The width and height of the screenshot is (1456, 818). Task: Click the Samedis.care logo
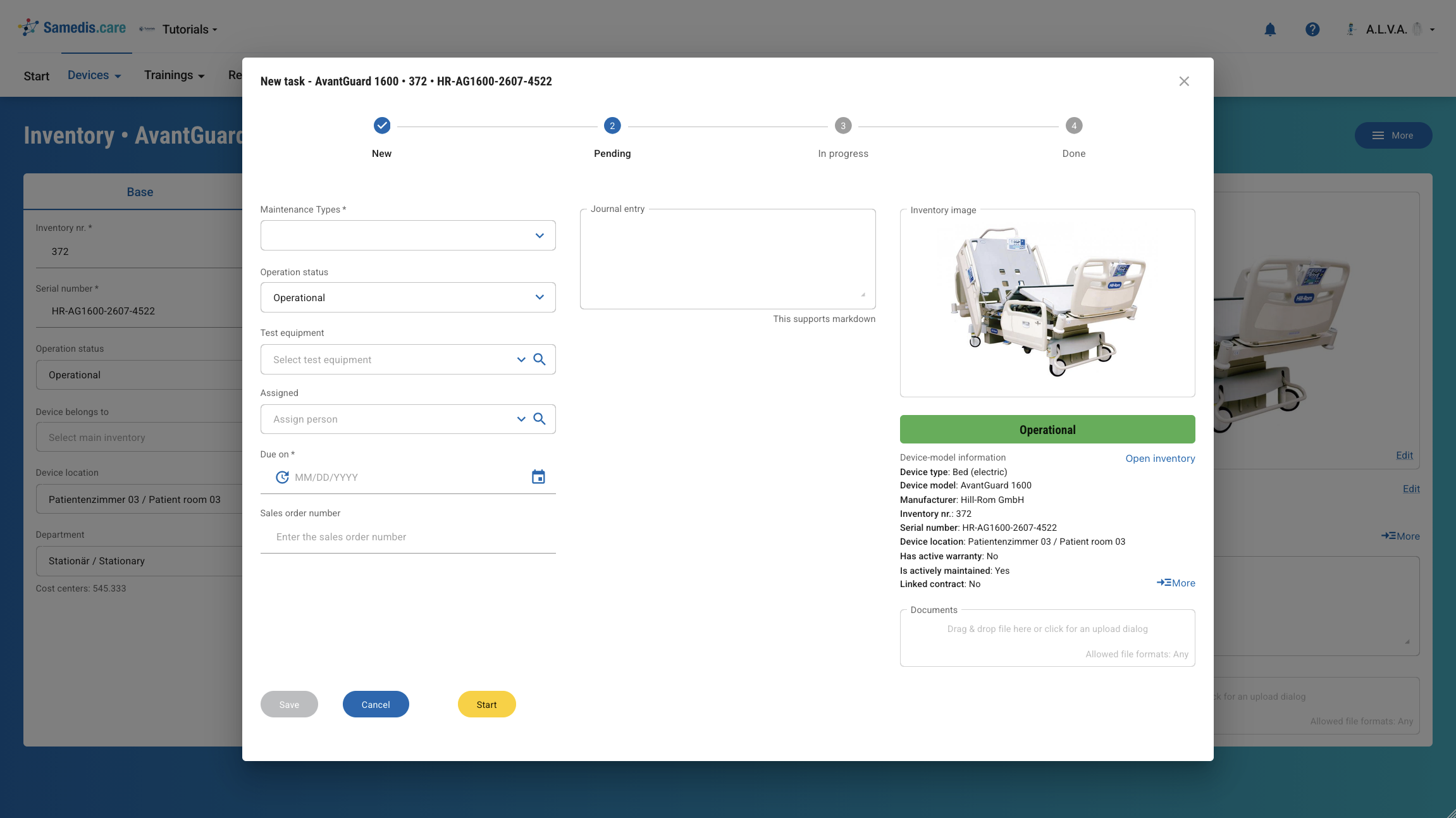click(71, 28)
